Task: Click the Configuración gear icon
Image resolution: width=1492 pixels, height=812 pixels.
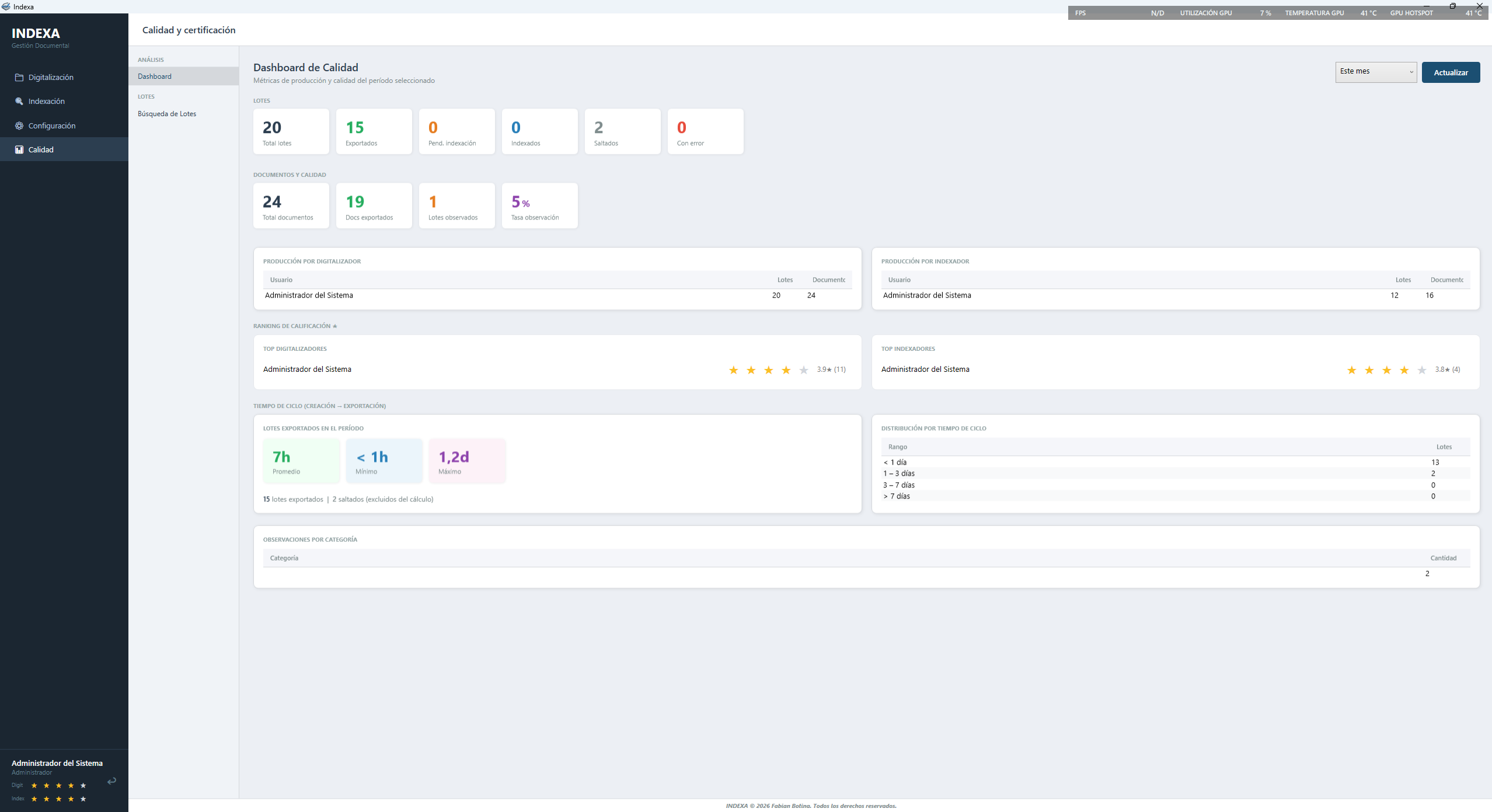Action: click(19, 126)
